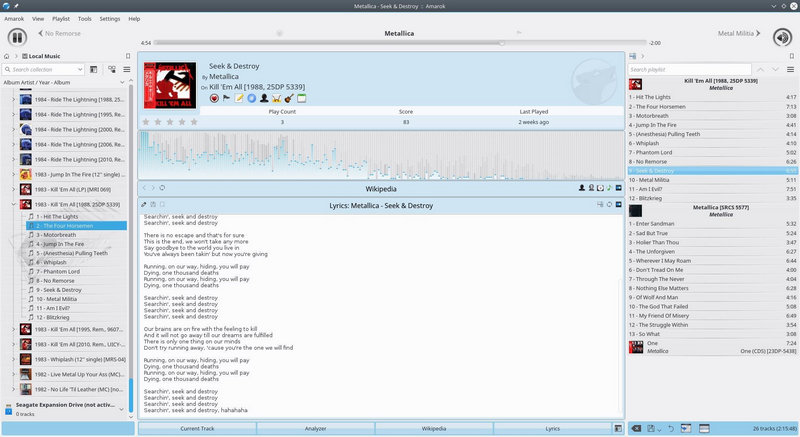Click the volume speaker icon
Screen dimensions: 800x437
point(783,38)
